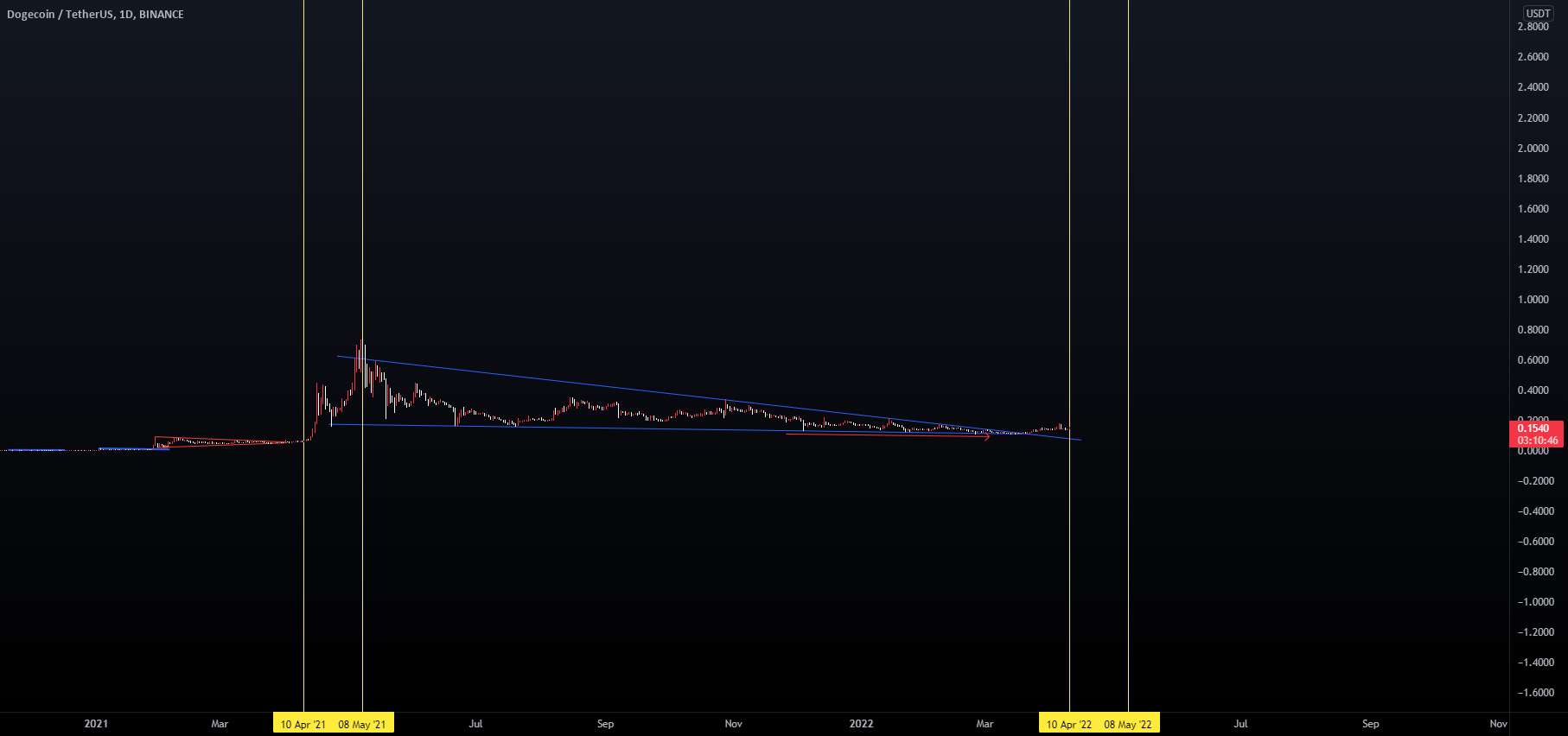The height and width of the screenshot is (736, 1568).
Task: Click the −1.0000 price axis label
Action: click(x=1536, y=602)
